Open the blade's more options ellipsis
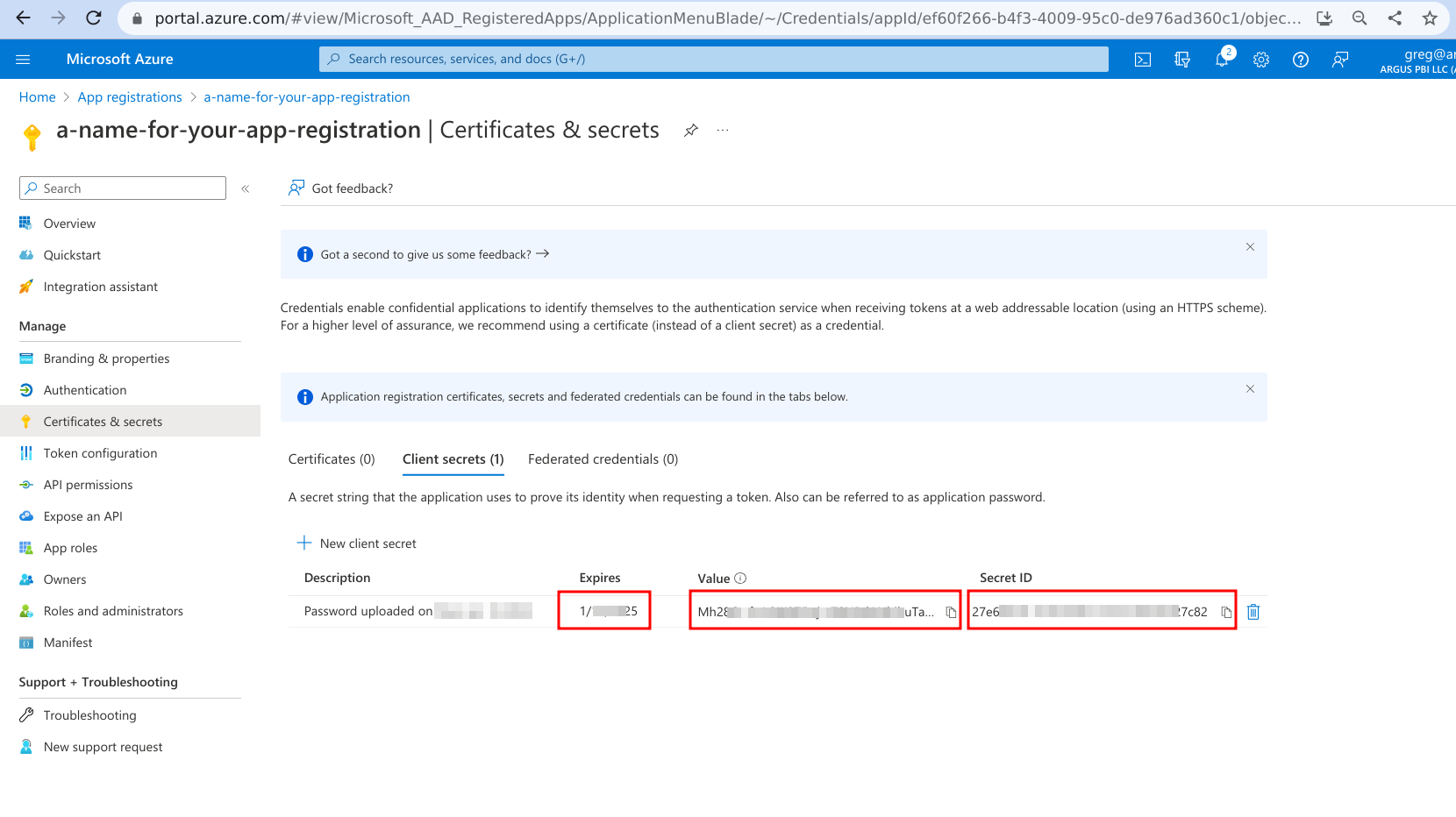The image size is (1456, 817). 723,130
